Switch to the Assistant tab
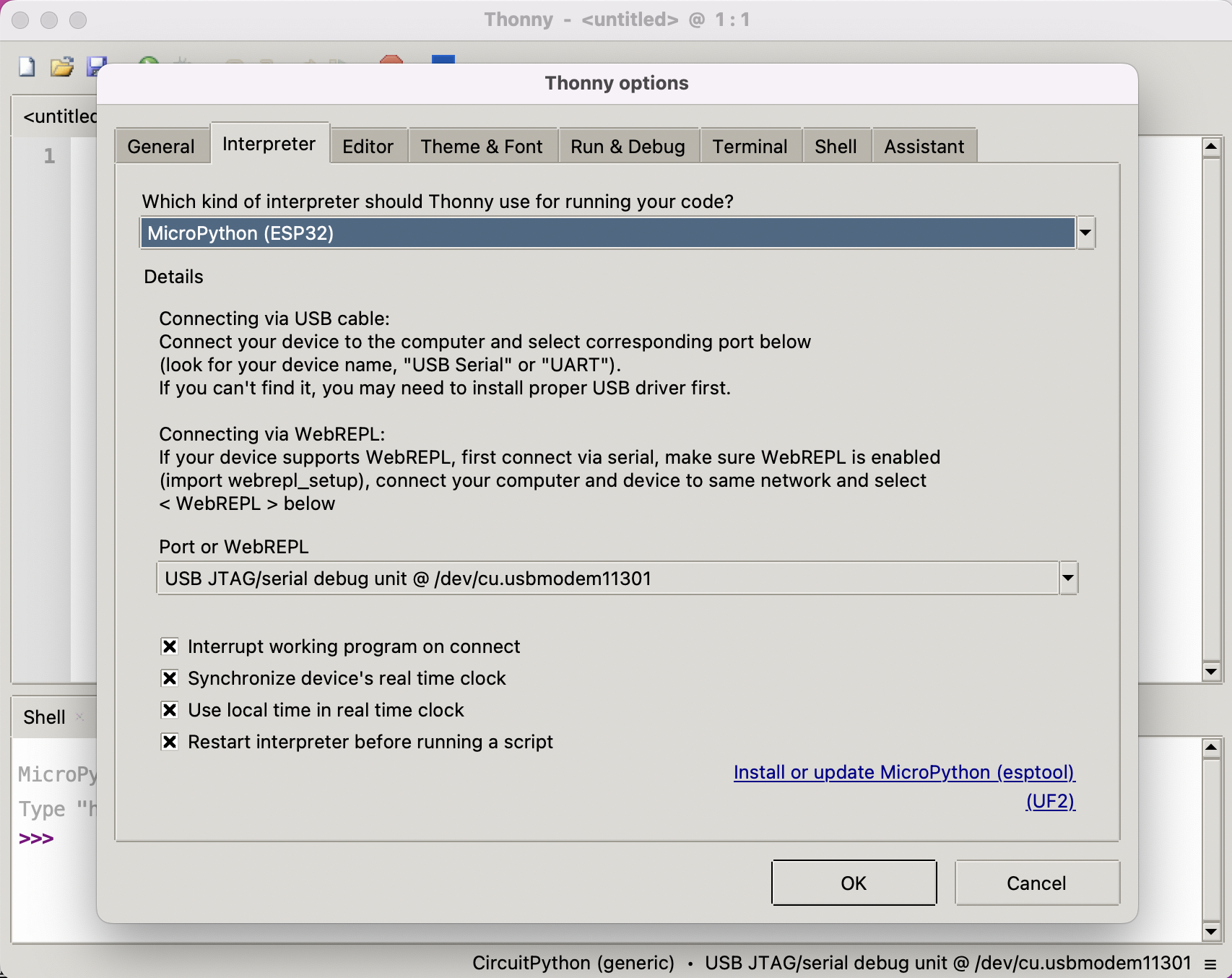This screenshot has width=1232, height=978. 924,147
